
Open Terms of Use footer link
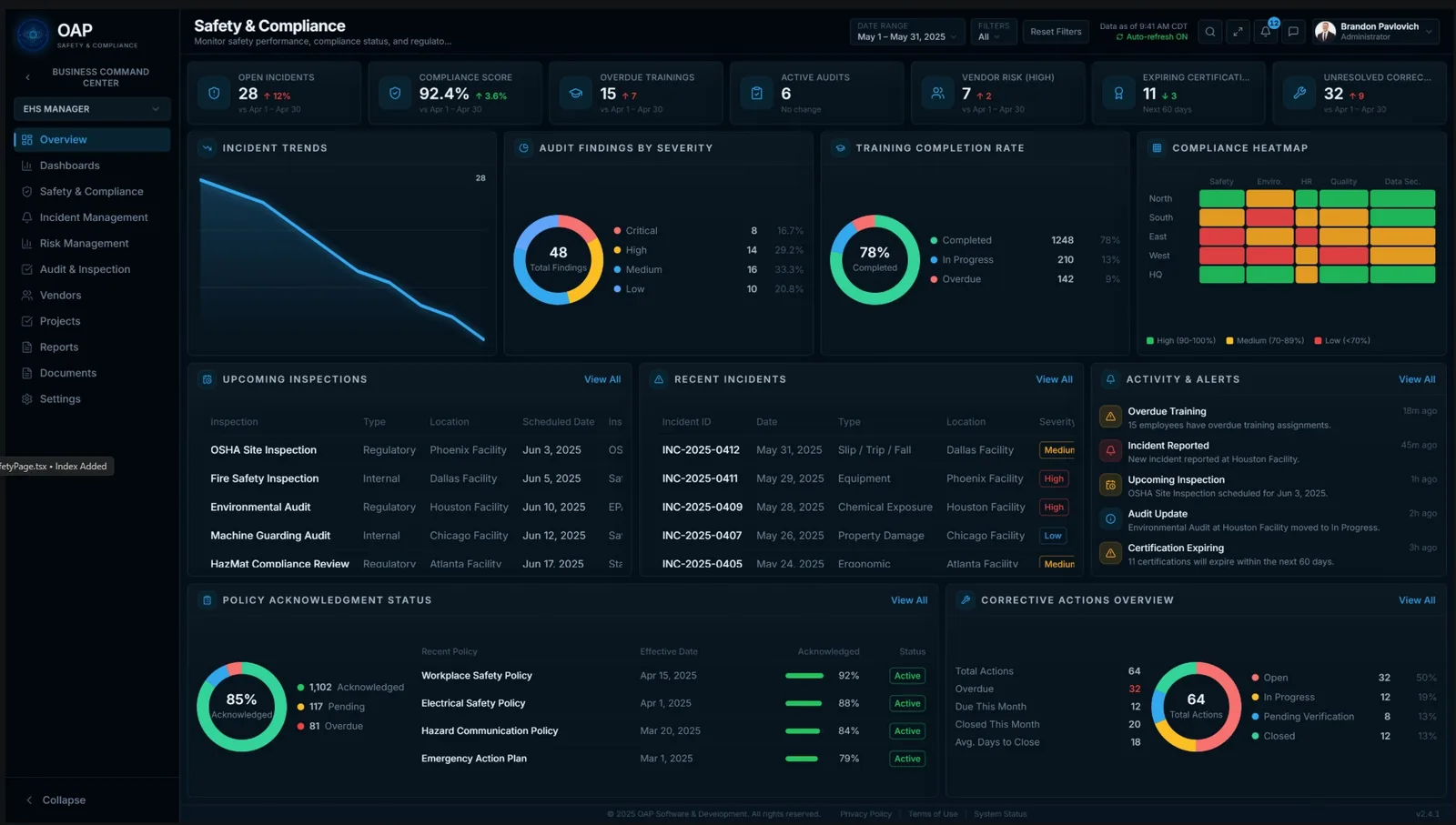933,814
